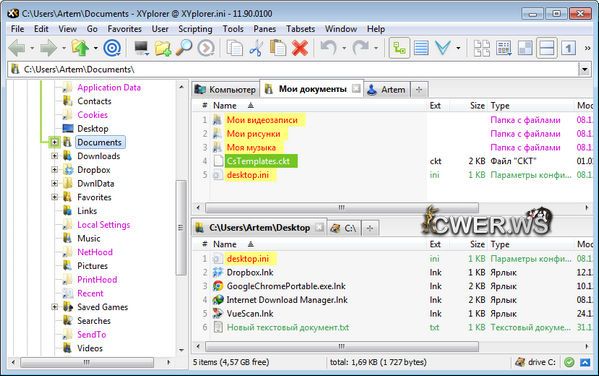Screen dimensions: 599x376
Task: Click the green status icon in status bar
Action: click(569, 362)
